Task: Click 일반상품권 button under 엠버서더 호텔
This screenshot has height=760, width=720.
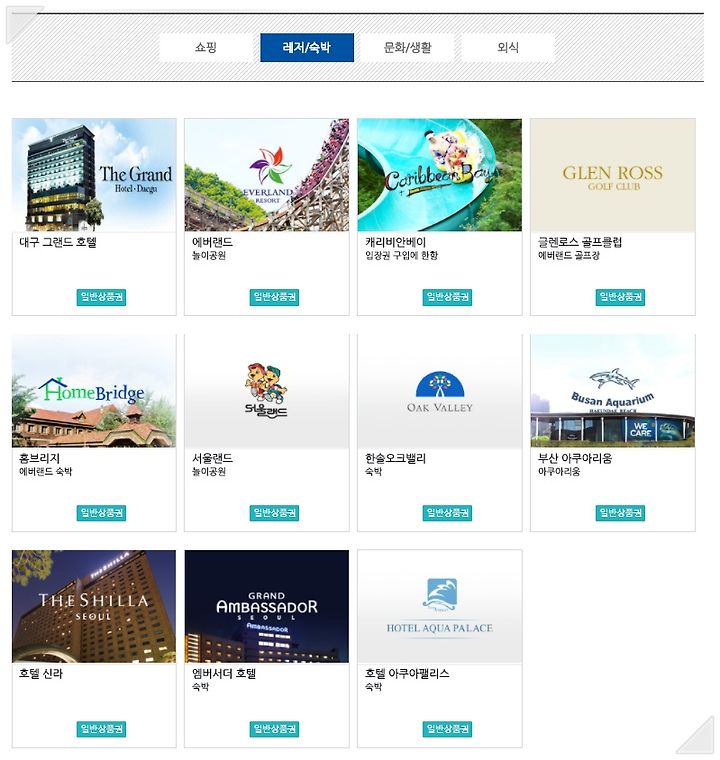Action: coord(274,728)
